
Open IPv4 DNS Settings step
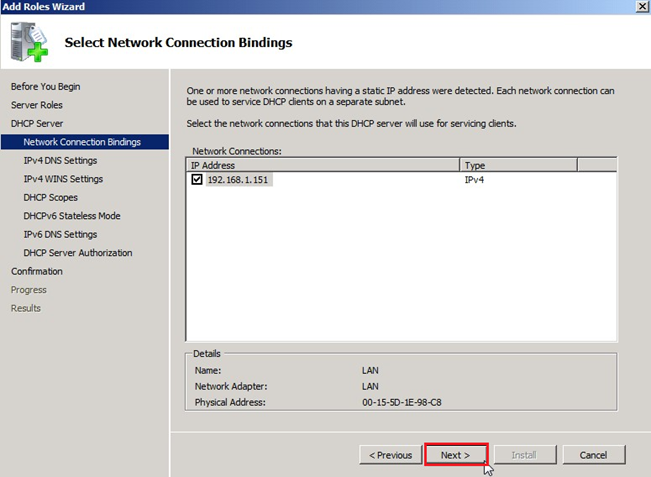[60, 160]
